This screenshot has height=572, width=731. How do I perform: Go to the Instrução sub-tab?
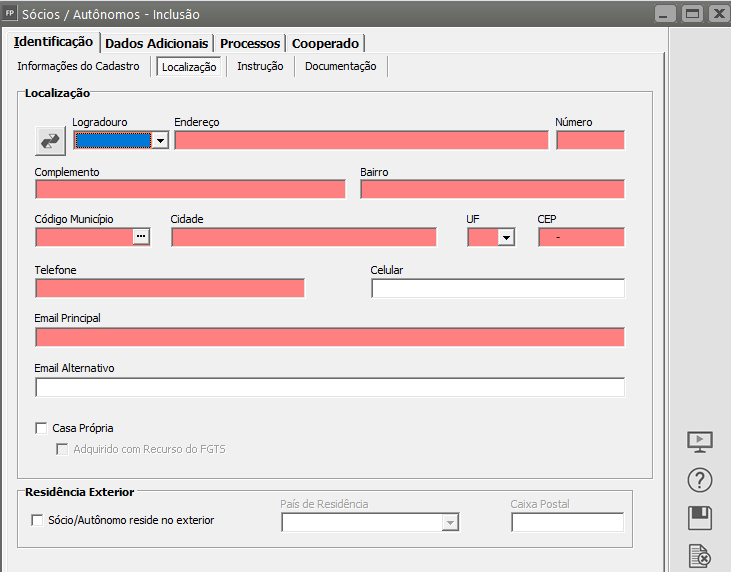[x=260, y=66]
